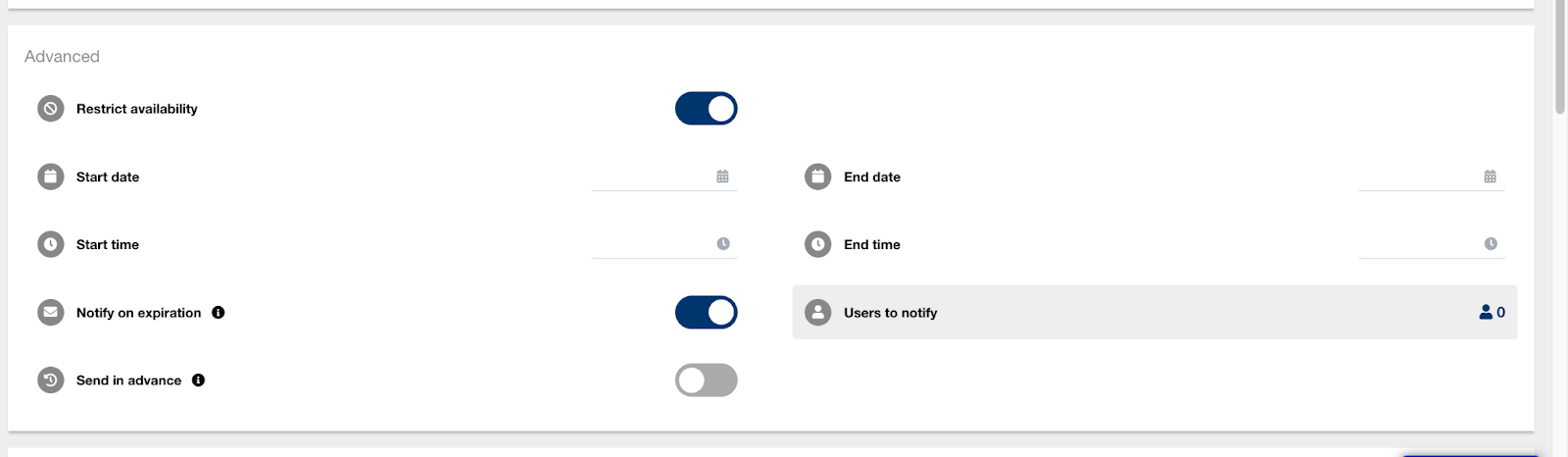Click the End date input field
The width and height of the screenshot is (1568, 457).
[x=1419, y=177]
